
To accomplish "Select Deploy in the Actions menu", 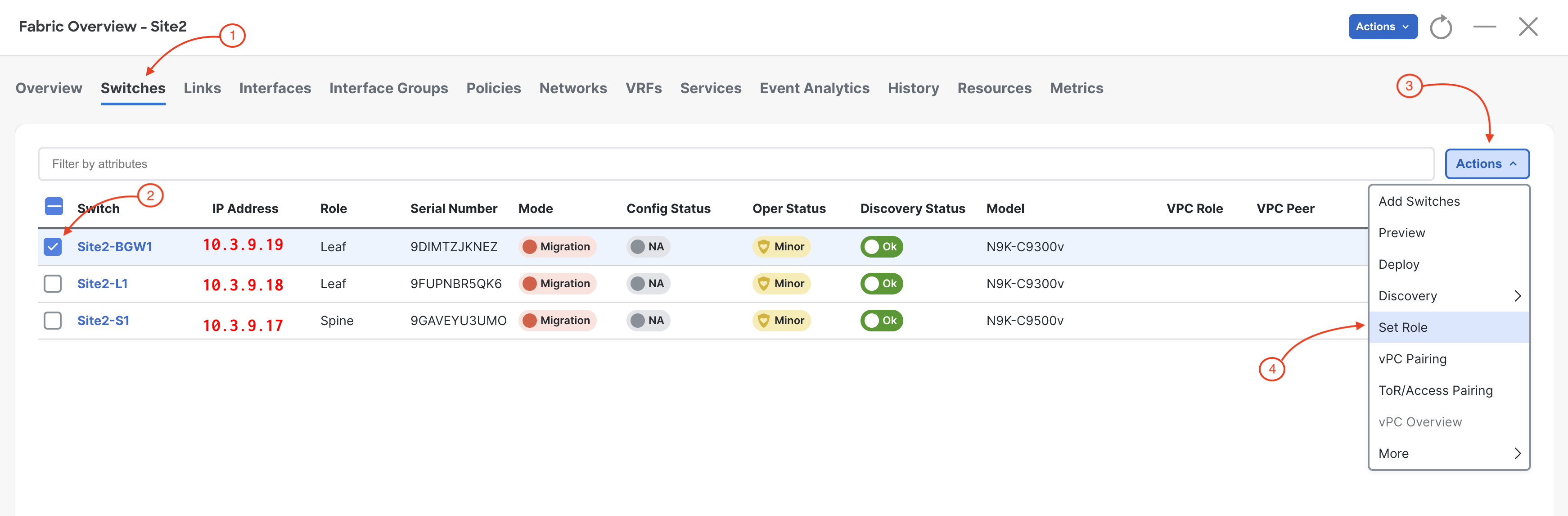I will 1449,264.
